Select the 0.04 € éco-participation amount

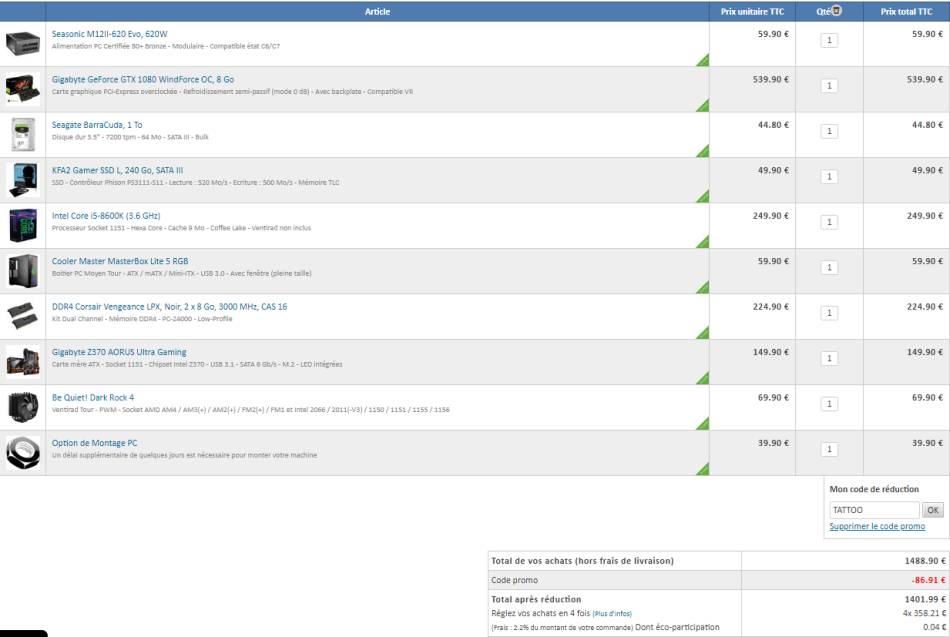pos(934,627)
